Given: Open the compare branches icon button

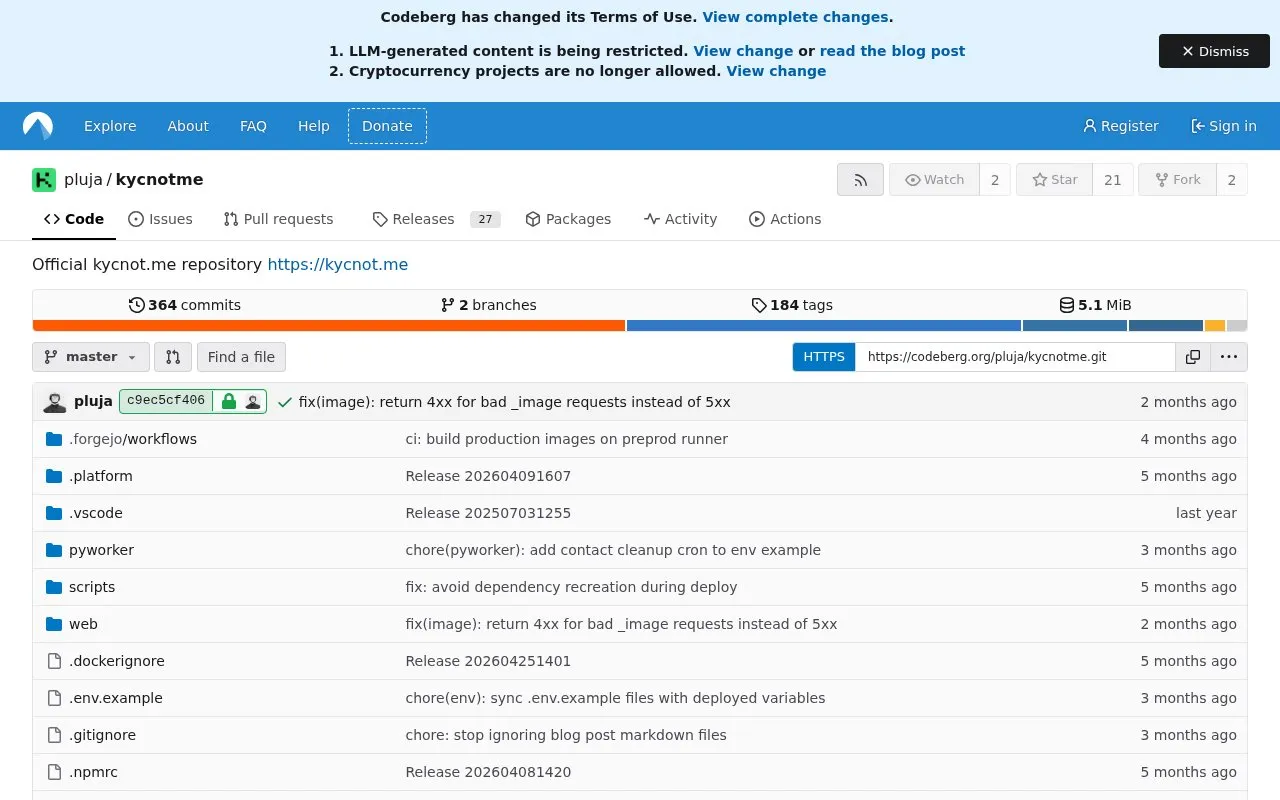Looking at the screenshot, I should [x=172, y=357].
